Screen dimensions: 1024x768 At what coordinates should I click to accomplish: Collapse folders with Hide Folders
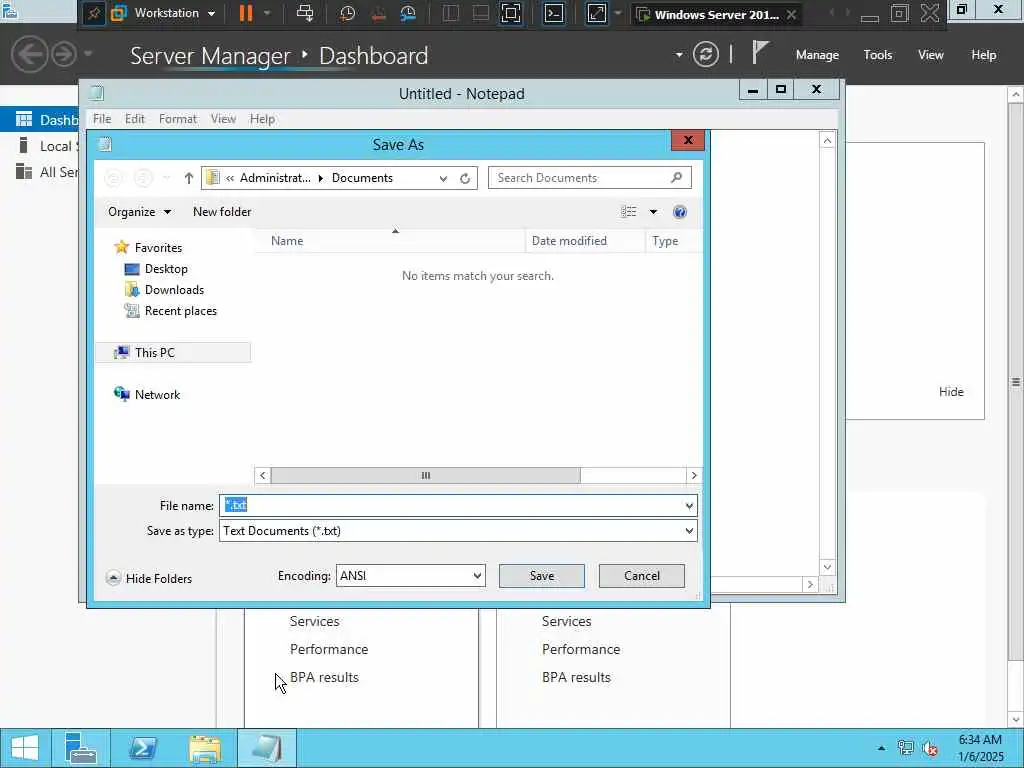pos(149,578)
